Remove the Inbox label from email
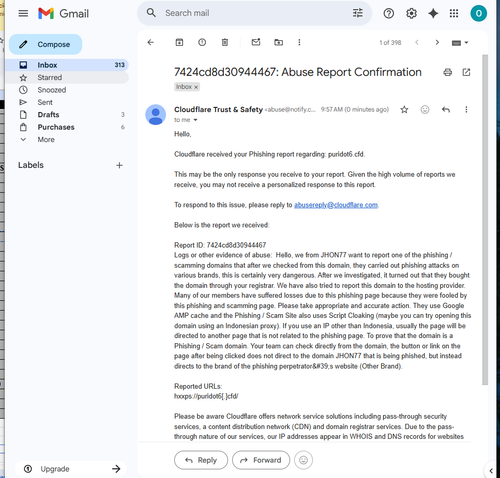This screenshot has height=478, width=500. (196, 87)
